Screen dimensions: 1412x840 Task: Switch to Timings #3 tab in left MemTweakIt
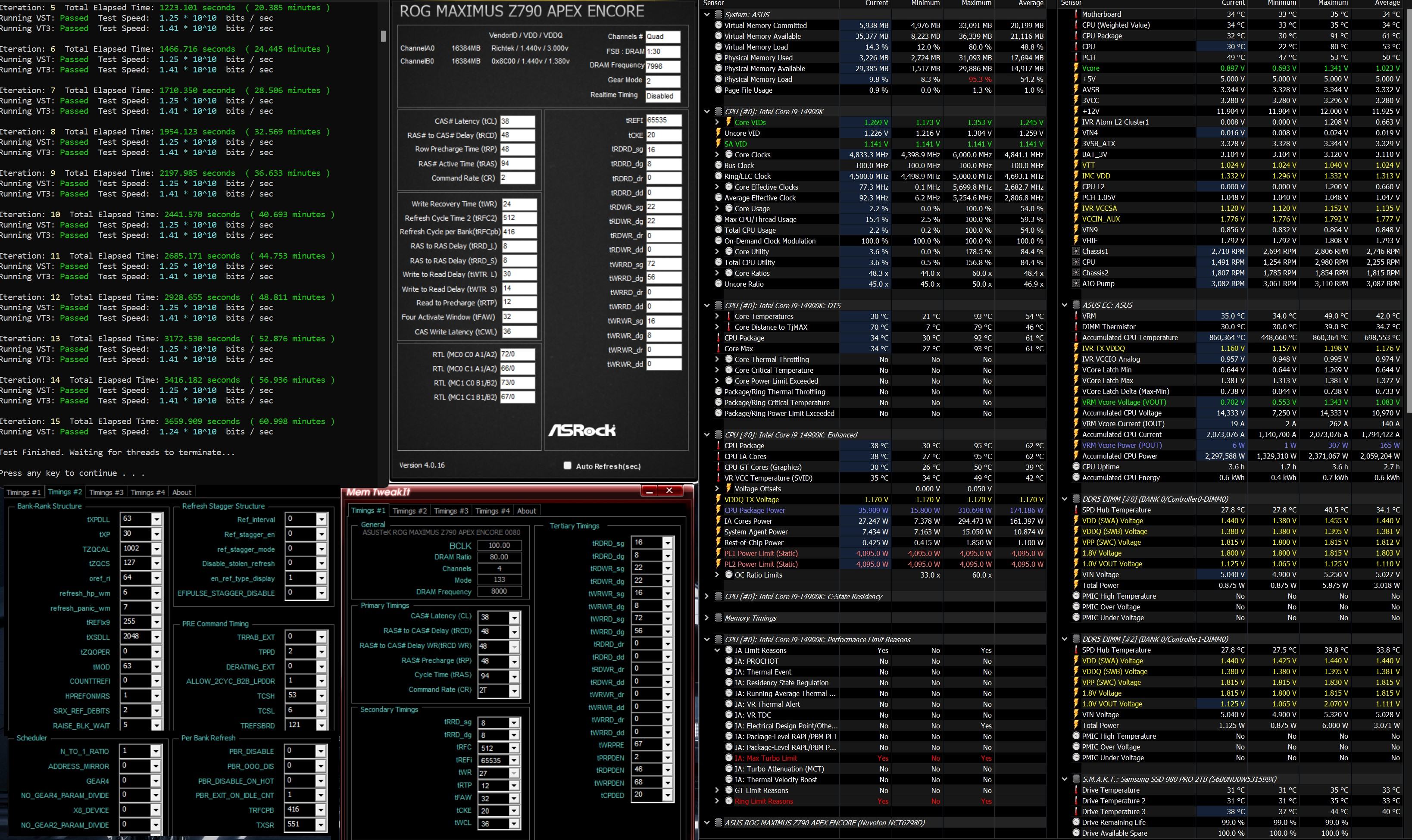click(x=106, y=493)
